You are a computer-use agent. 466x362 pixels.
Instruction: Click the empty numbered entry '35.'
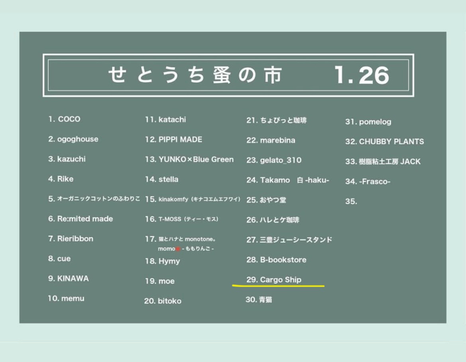pos(351,201)
